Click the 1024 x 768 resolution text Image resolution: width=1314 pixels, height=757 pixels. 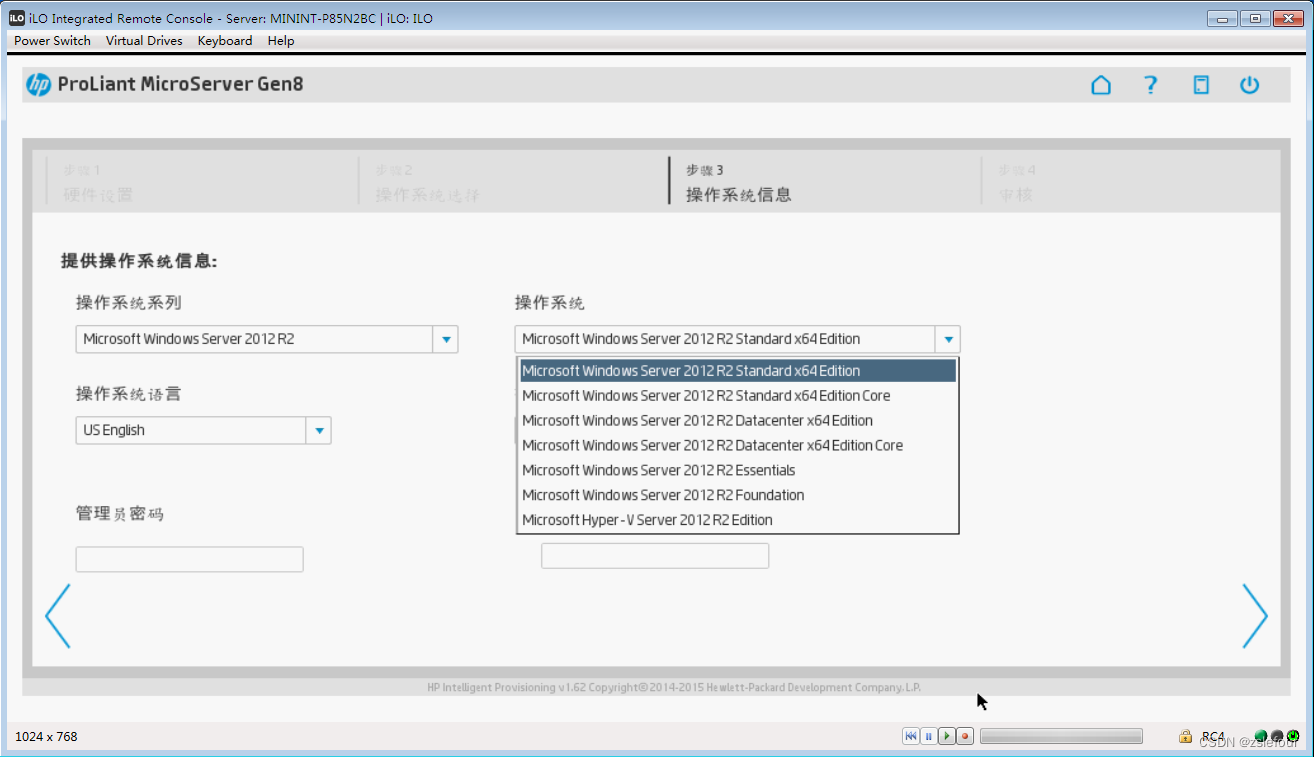pos(46,737)
